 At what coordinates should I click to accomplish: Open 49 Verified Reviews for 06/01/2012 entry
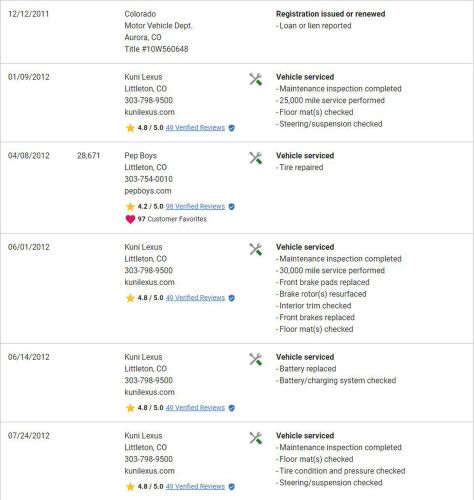tap(195, 298)
